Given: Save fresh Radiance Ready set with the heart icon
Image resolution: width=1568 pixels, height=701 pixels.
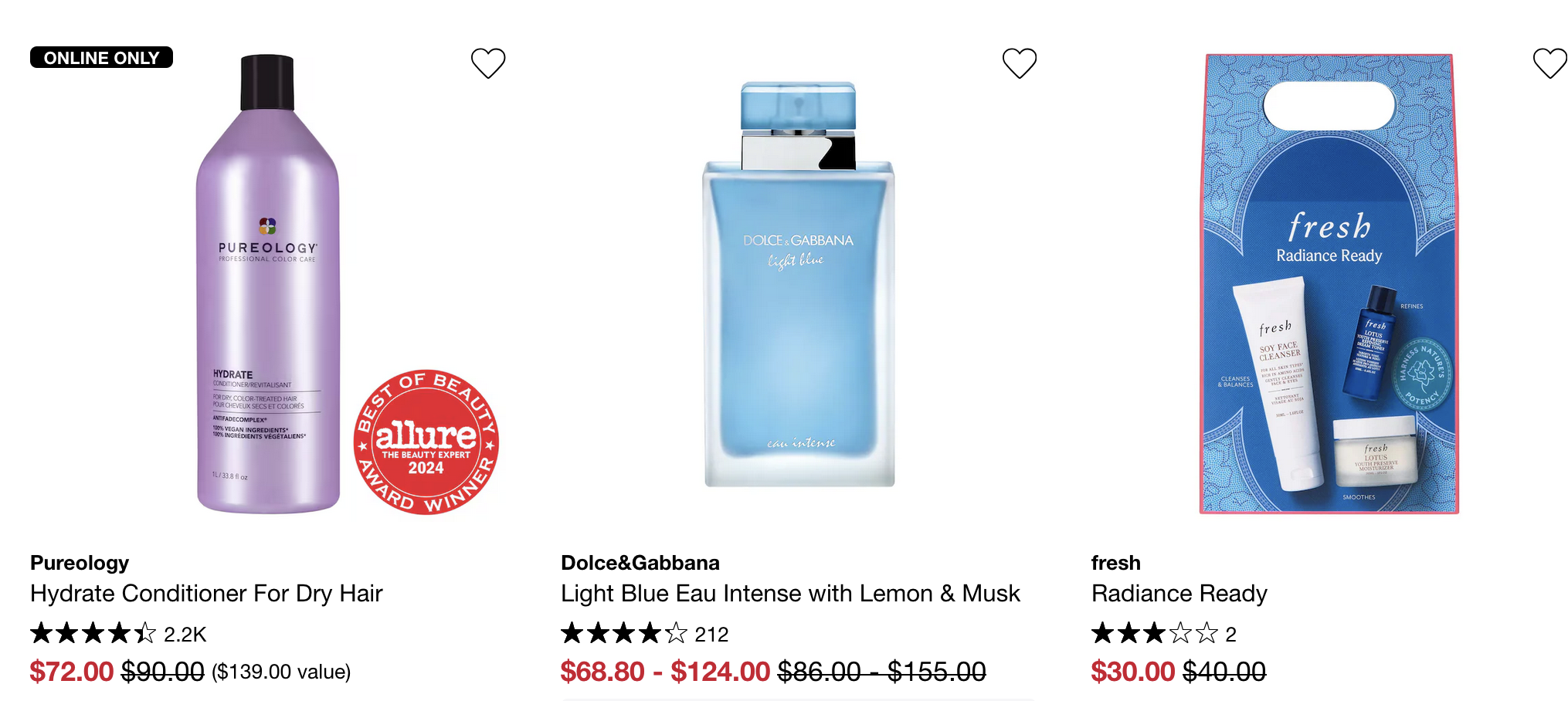Looking at the screenshot, I should (x=1549, y=63).
